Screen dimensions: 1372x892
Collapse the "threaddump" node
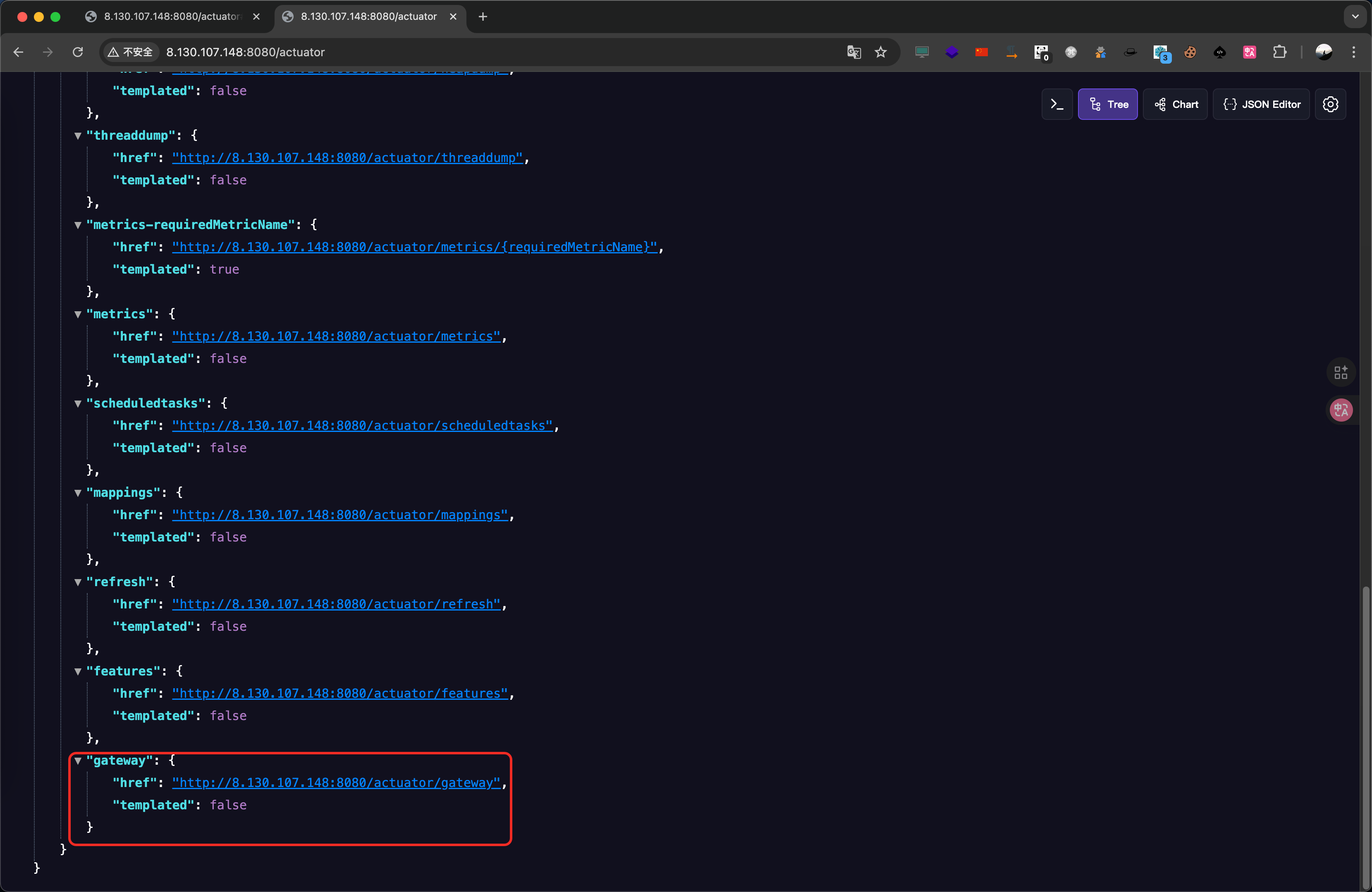[x=78, y=136]
